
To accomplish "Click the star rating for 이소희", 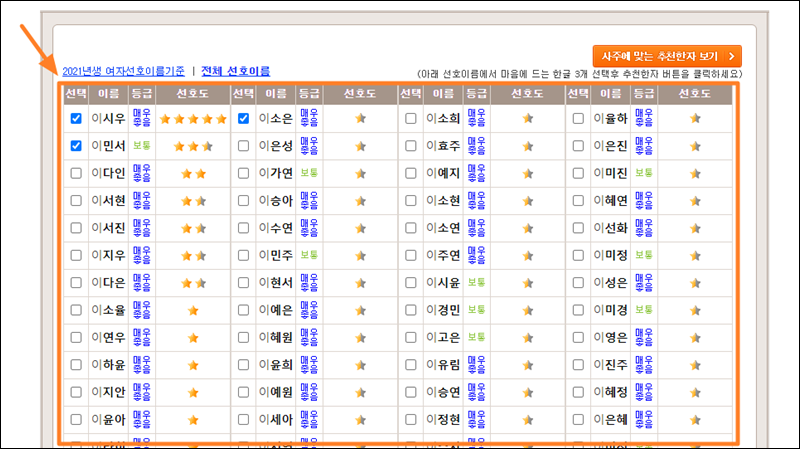I will (528, 118).
